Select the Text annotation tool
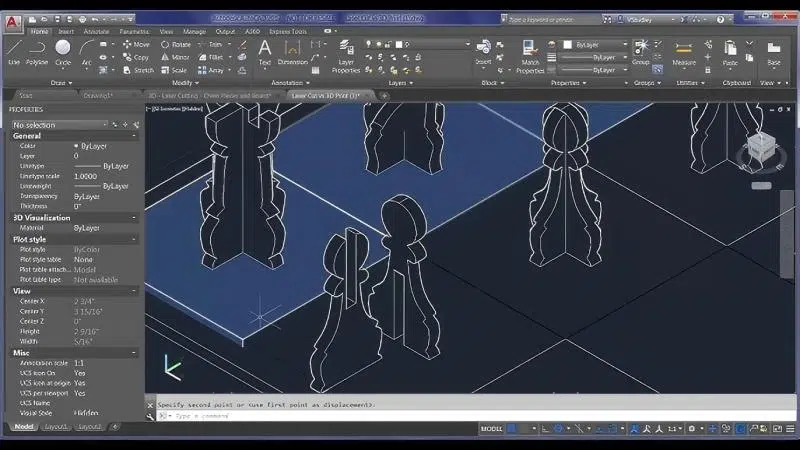The height and width of the screenshot is (450, 800). [264, 53]
